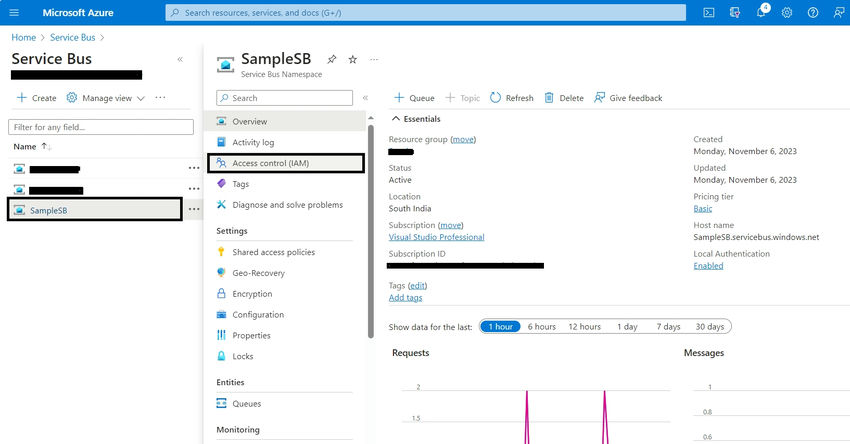
Task: Open the feedback icon in top bar
Action: pos(839,12)
